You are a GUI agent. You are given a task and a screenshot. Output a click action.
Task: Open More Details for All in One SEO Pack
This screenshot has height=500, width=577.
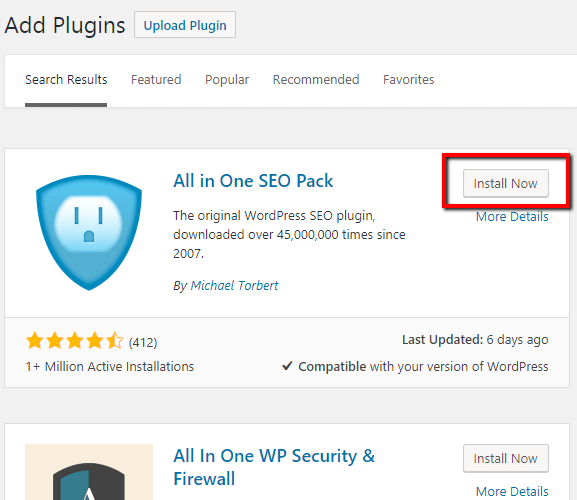point(512,217)
